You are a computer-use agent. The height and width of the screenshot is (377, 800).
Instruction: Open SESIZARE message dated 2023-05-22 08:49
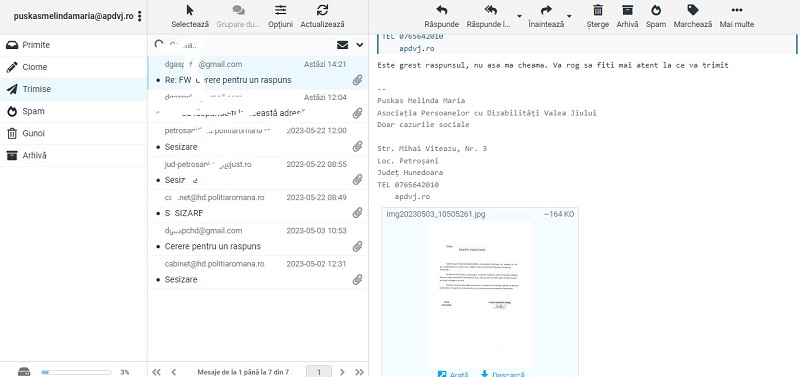pos(258,206)
